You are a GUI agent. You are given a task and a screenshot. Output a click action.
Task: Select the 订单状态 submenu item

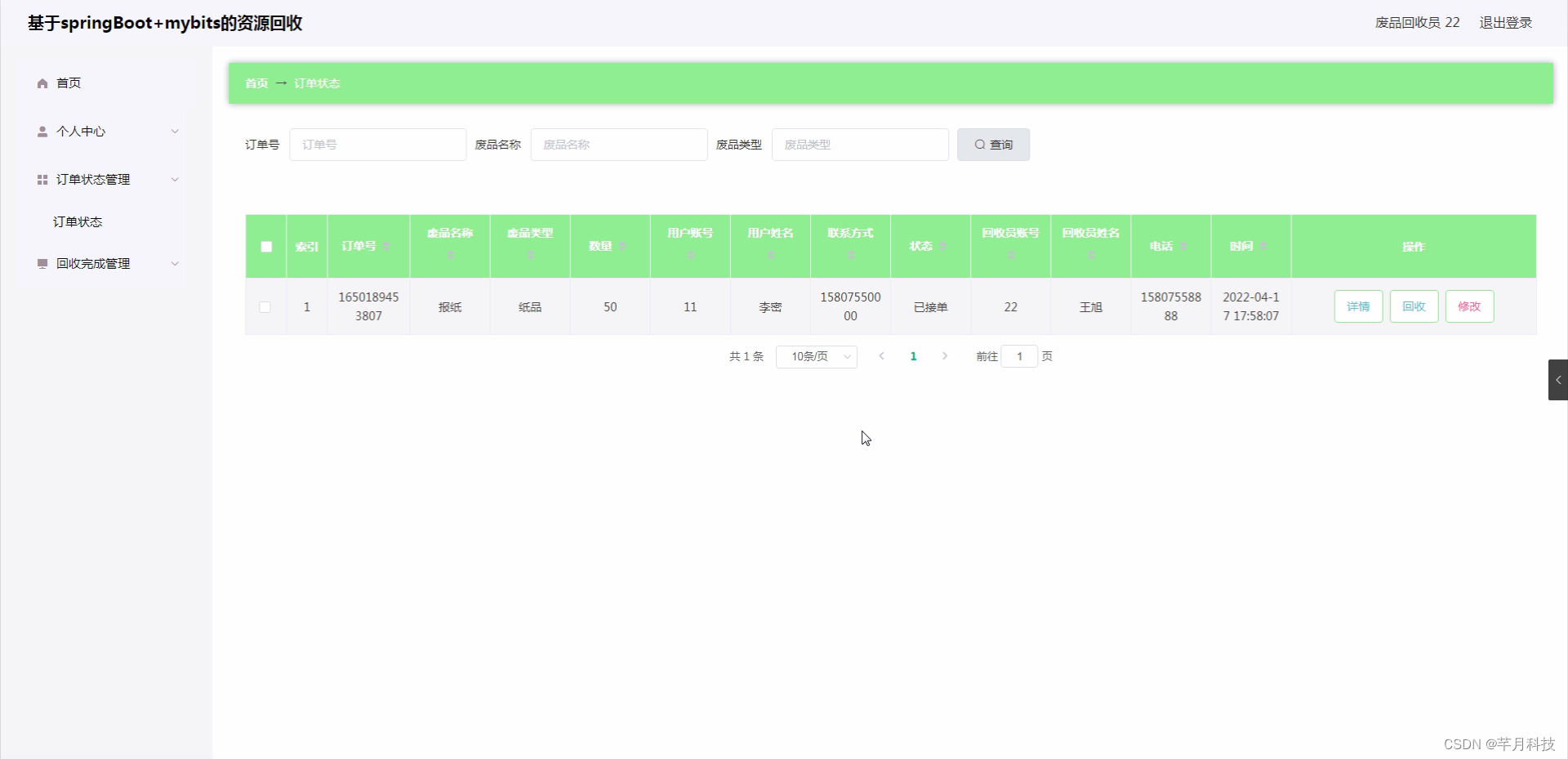tap(78, 221)
